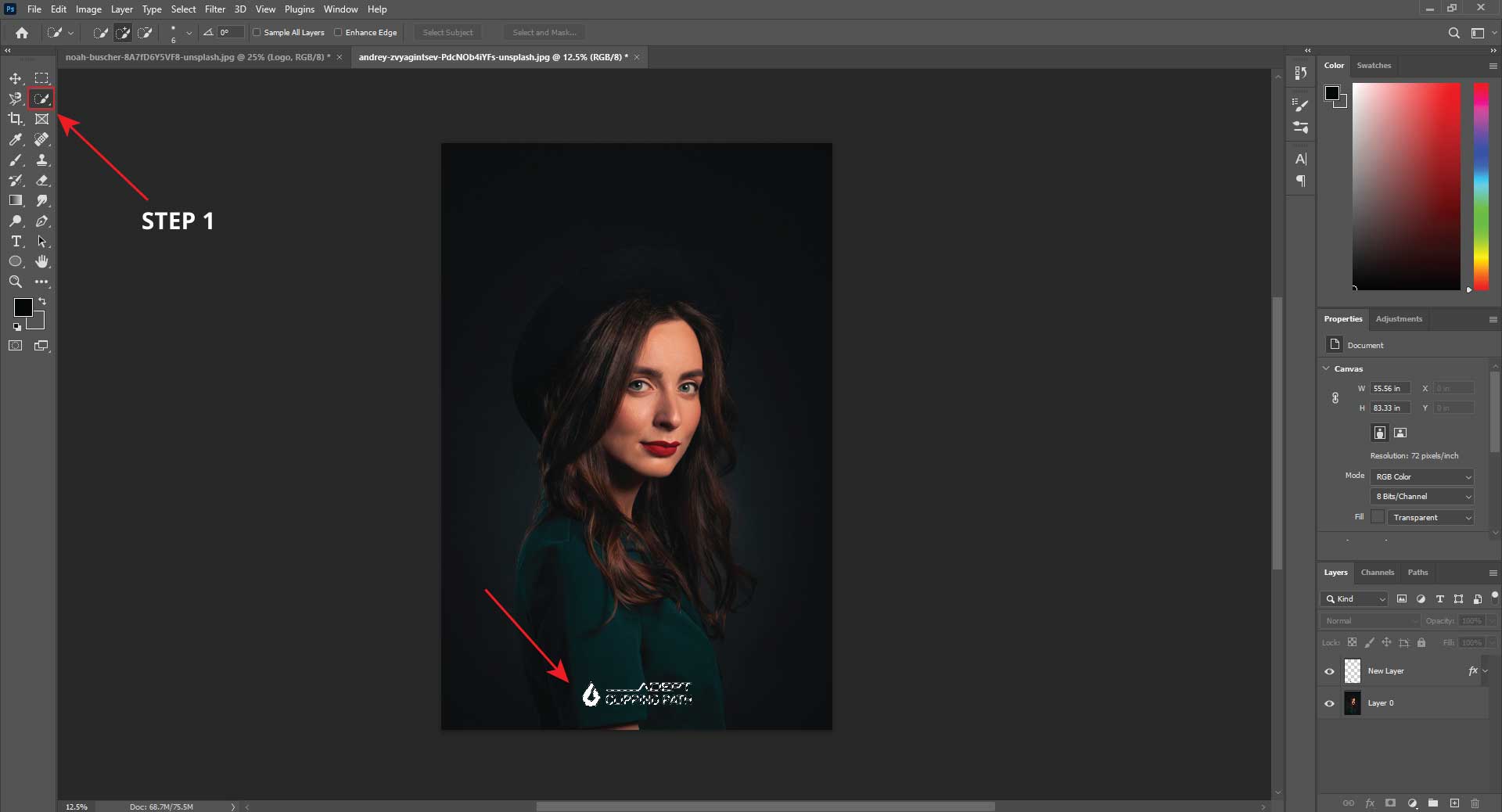Open the 8 Bits/Channel dropdown
The height and width of the screenshot is (812, 1502).
tap(1422, 496)
